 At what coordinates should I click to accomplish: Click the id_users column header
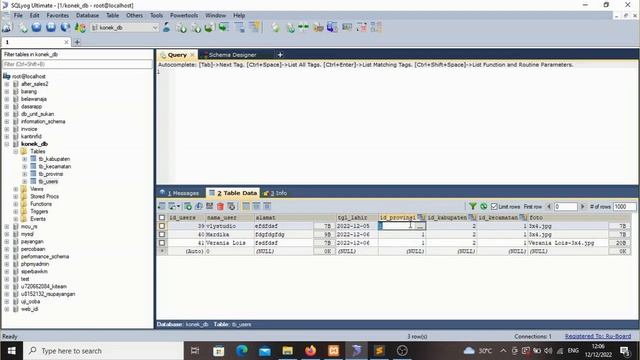(187, 218)
